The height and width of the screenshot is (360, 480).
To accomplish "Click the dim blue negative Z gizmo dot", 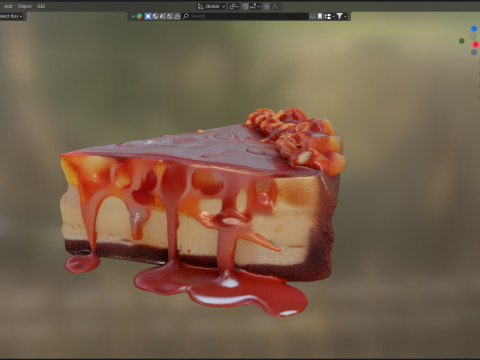I will [474, 52].
